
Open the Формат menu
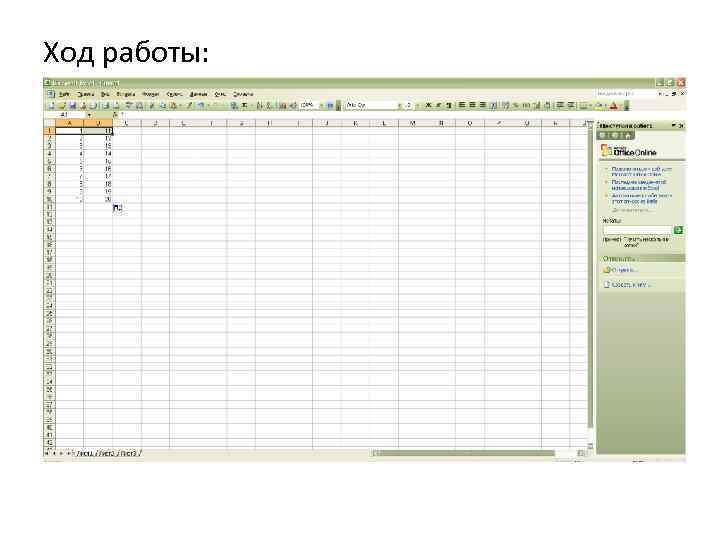tap(151, 94)
